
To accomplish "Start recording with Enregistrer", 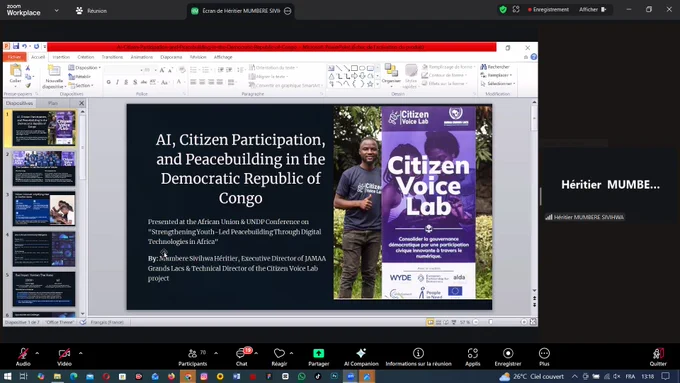I will coord(508,357).
